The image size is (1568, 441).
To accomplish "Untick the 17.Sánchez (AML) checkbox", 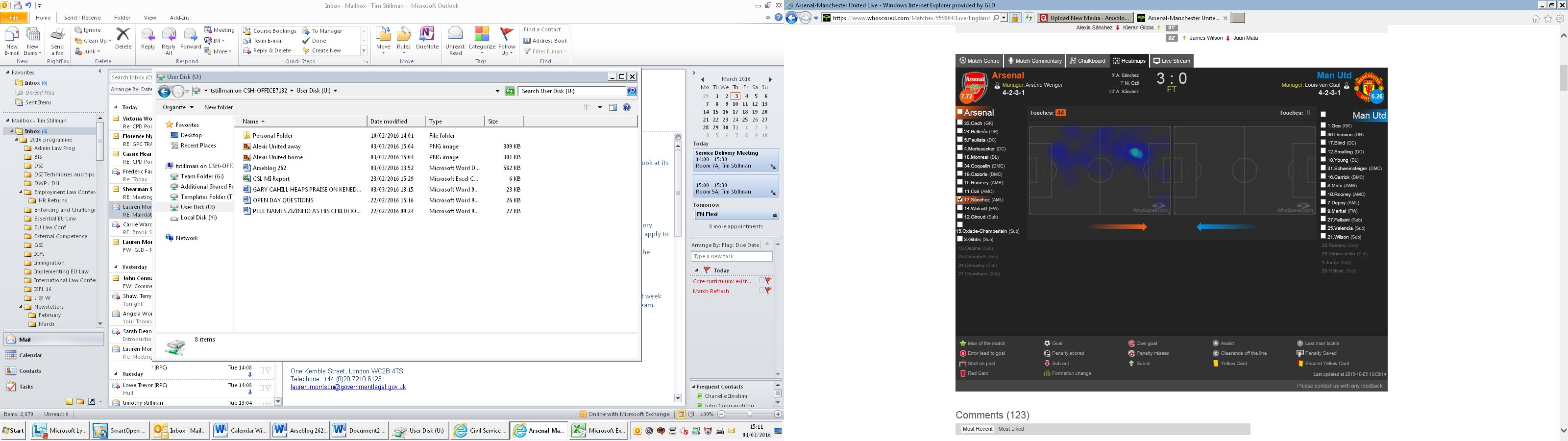I will tap(960, 199).
